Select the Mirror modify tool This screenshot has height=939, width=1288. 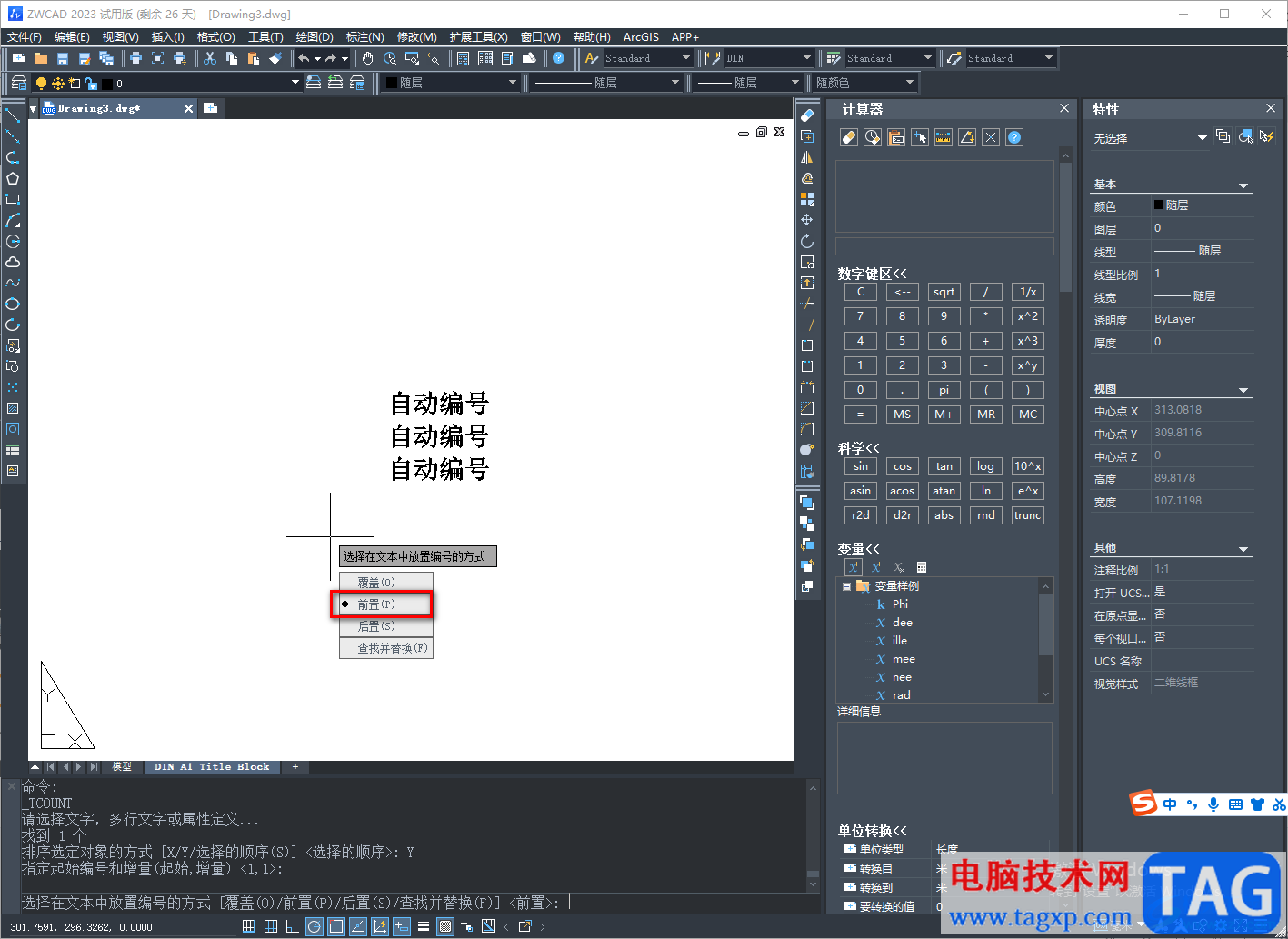point(807,157)
